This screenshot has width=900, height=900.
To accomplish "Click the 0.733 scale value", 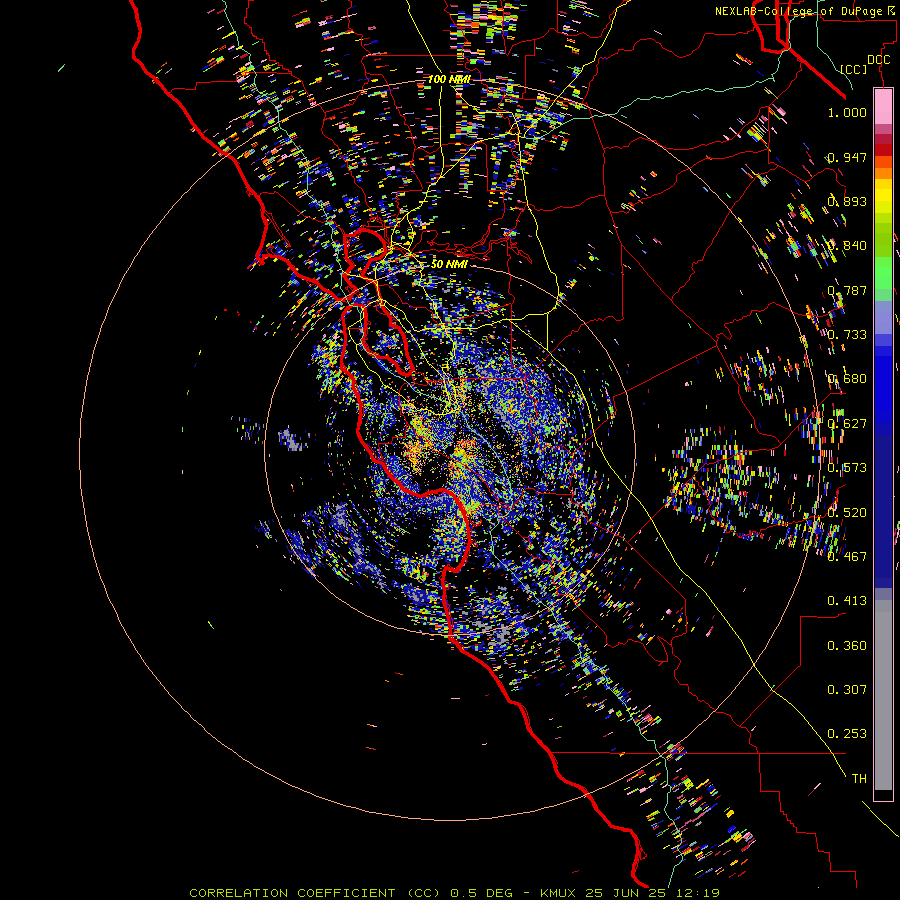I will pyautogui.click(x=847, y=335).
